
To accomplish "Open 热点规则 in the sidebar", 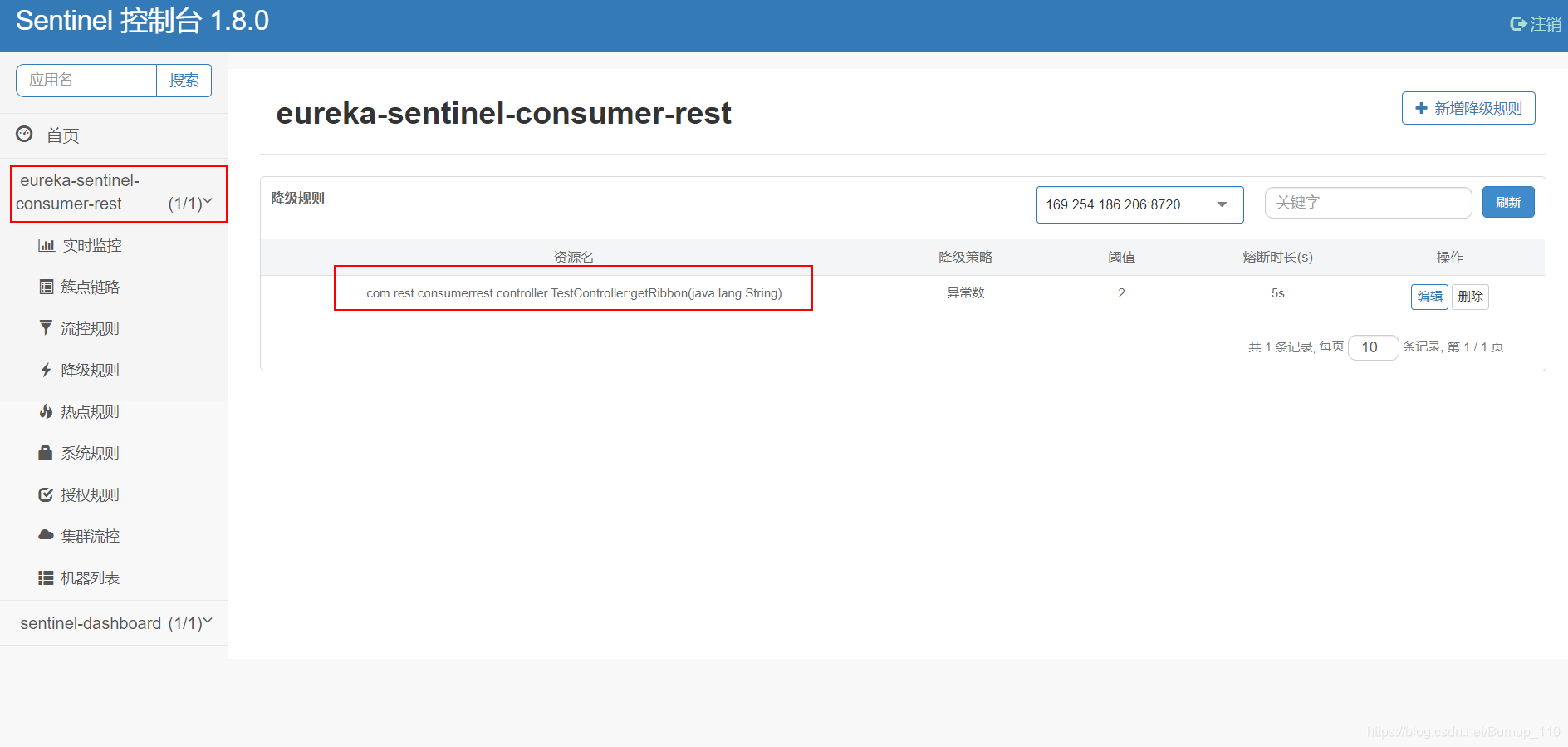I will 91,411.
